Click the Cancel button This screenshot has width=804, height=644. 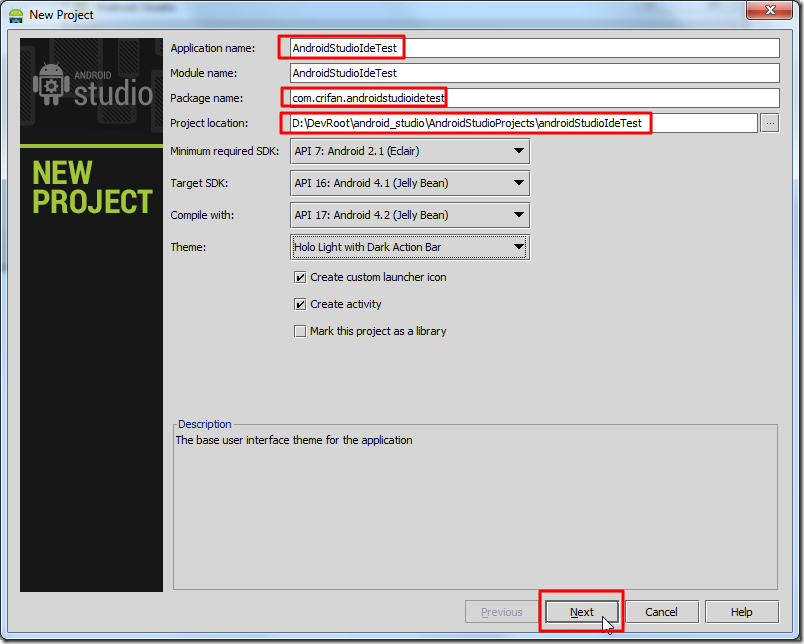pos(661,612)
